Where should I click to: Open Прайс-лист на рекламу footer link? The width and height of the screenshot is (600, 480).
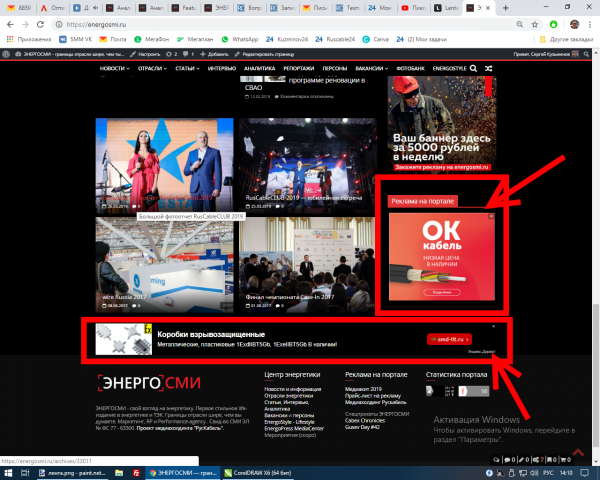pyautogui.click(x=373, y=396)
